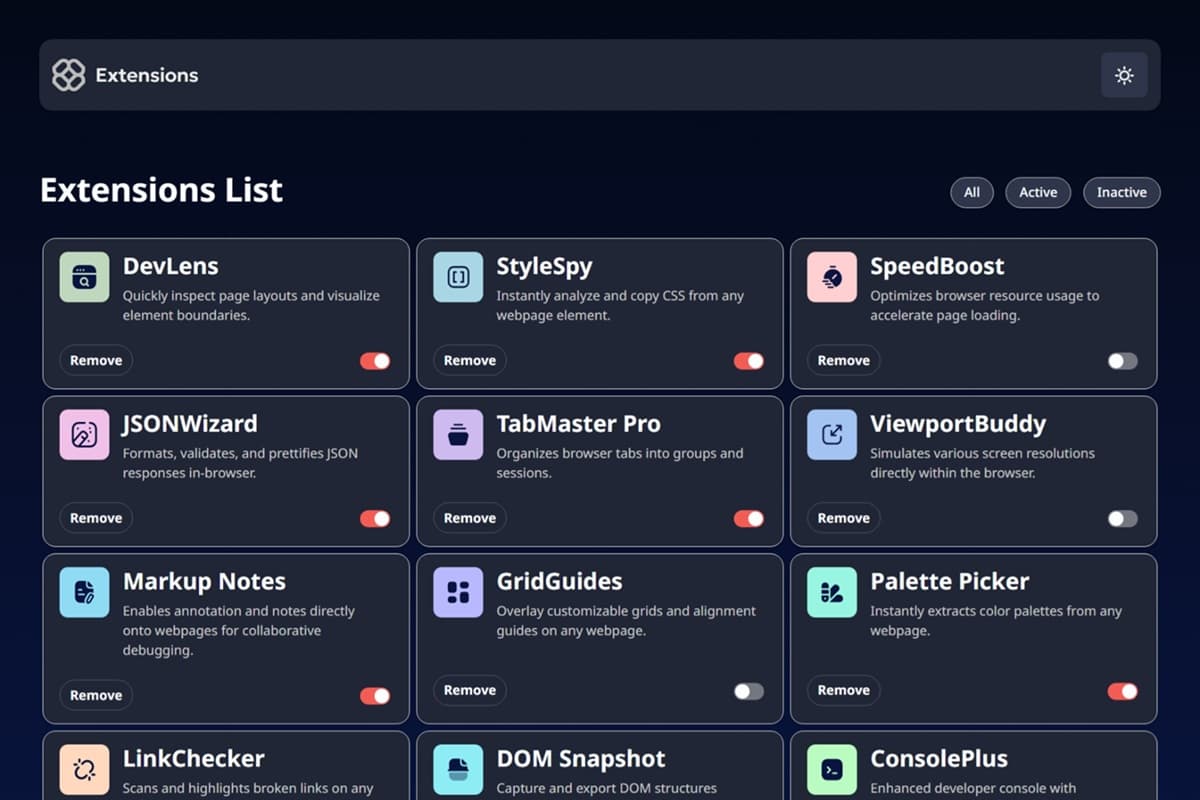Remove the StyleSpy extension
The image size is (1200, 800).
pos(470,361)
